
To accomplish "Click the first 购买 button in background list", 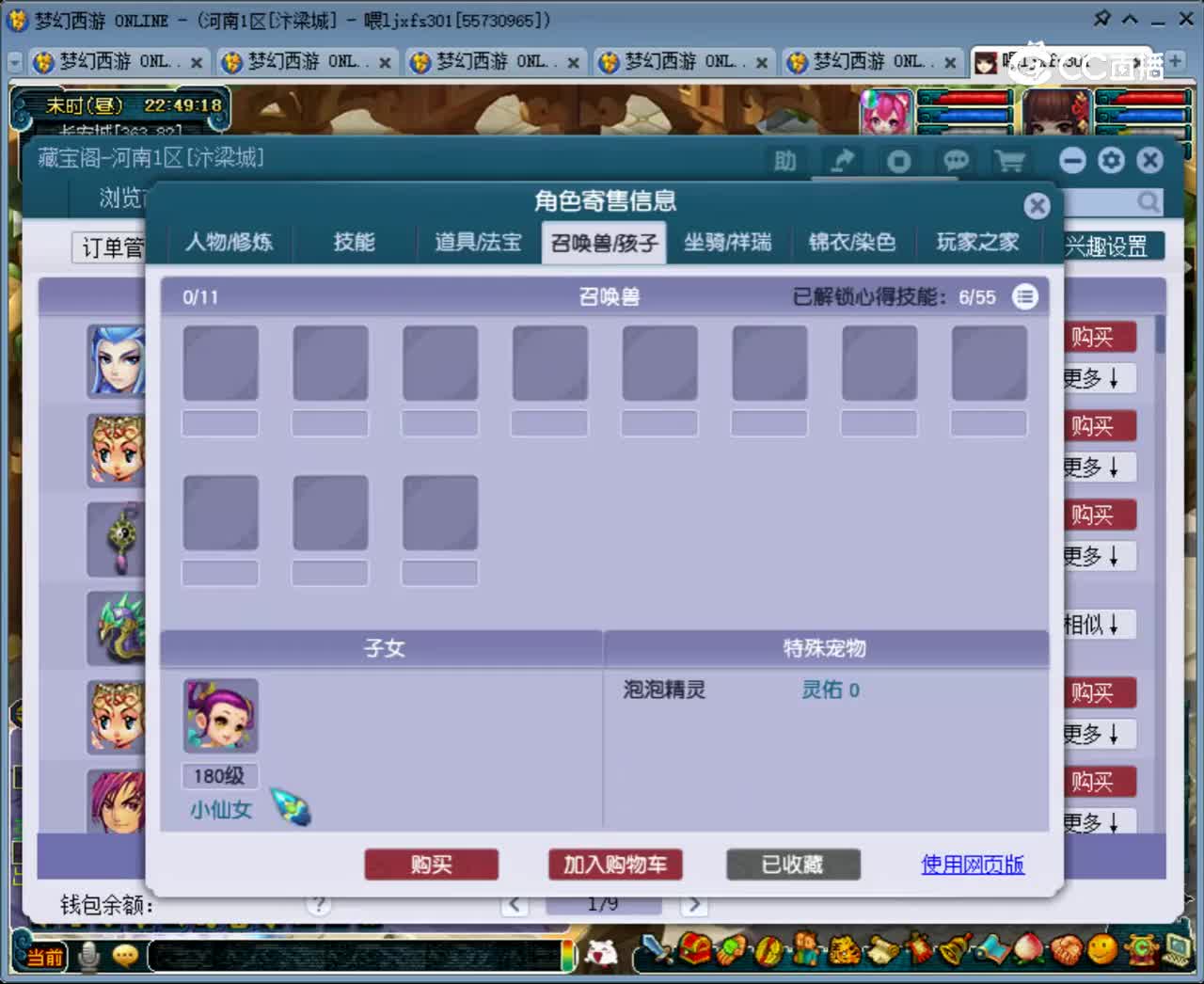I will pyautogui.click(x=1099, y=337).
